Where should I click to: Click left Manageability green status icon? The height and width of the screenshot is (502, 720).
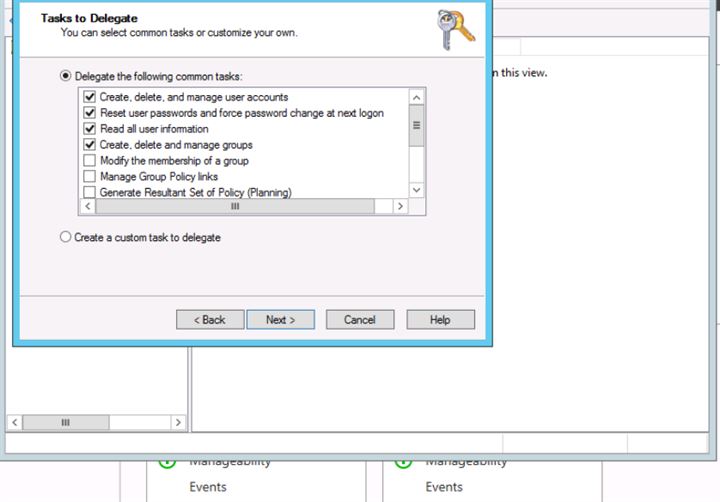point(166,463)
